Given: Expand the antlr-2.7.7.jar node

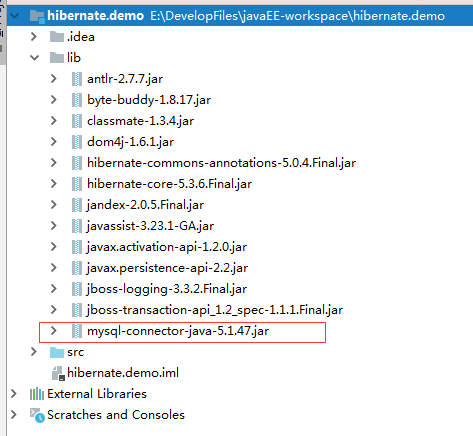Looking at the screenshot, I should coord(54,79).
